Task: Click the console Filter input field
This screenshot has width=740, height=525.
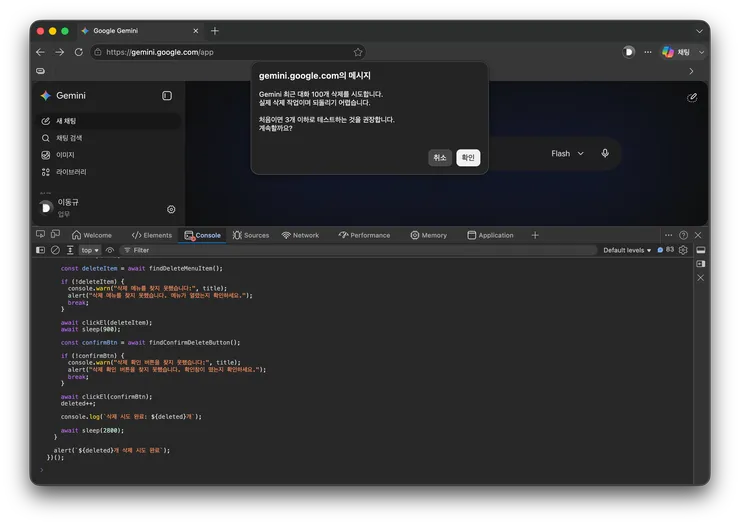Action: 359,250
